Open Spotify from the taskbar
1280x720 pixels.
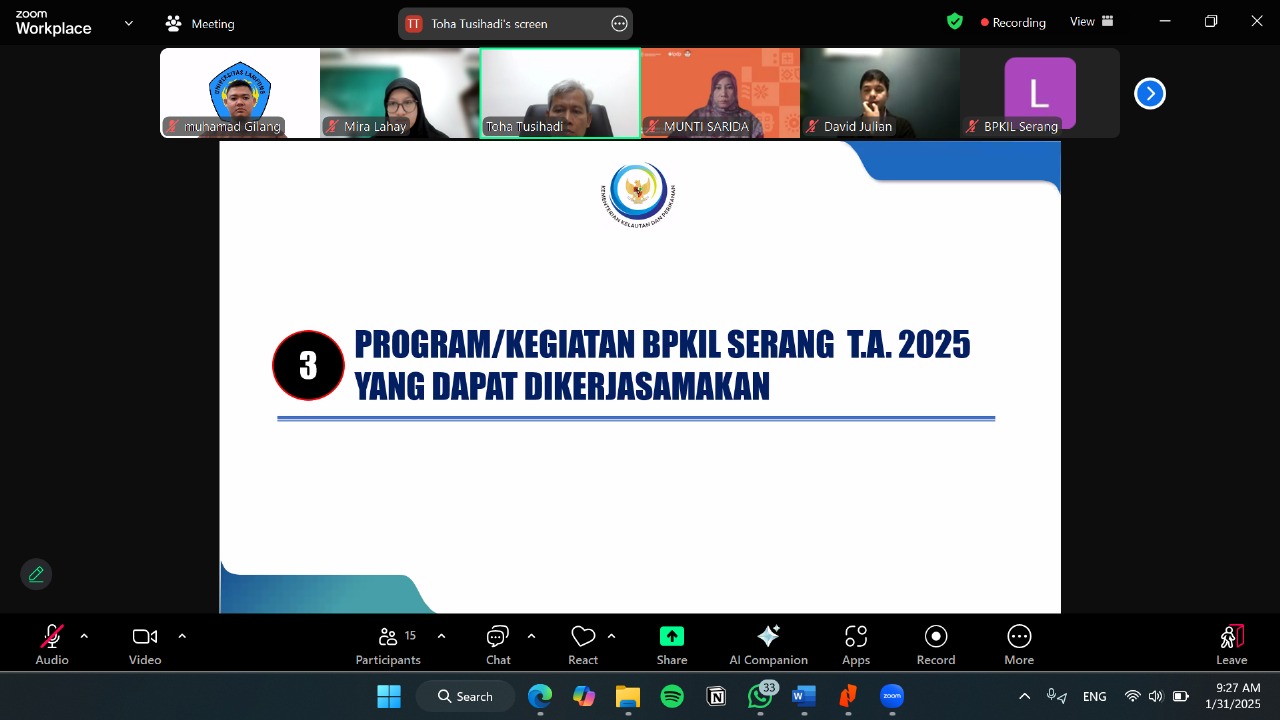pyautogui.click(x=672, y=696)
